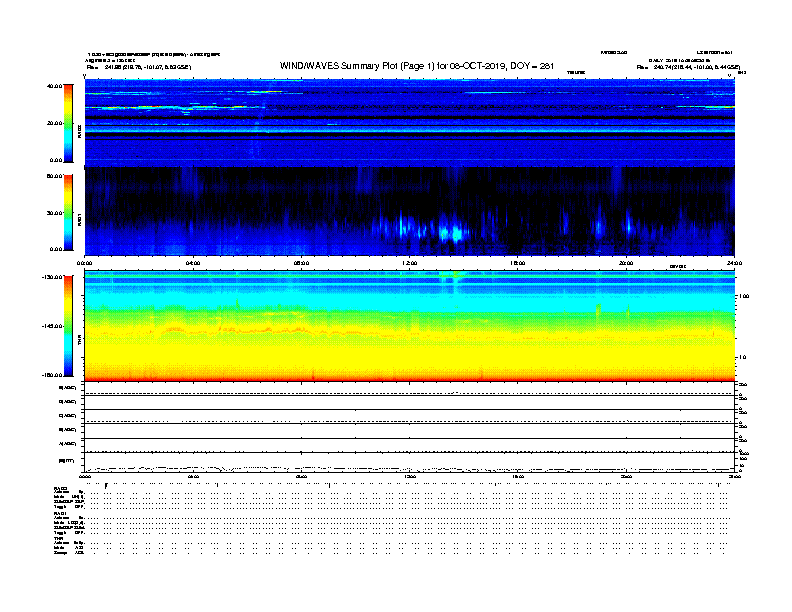Click the 16:00 tick label under RAD1 panel
Image resolution: width=792 pixels, height=612 pixels.
pos(518,263)
